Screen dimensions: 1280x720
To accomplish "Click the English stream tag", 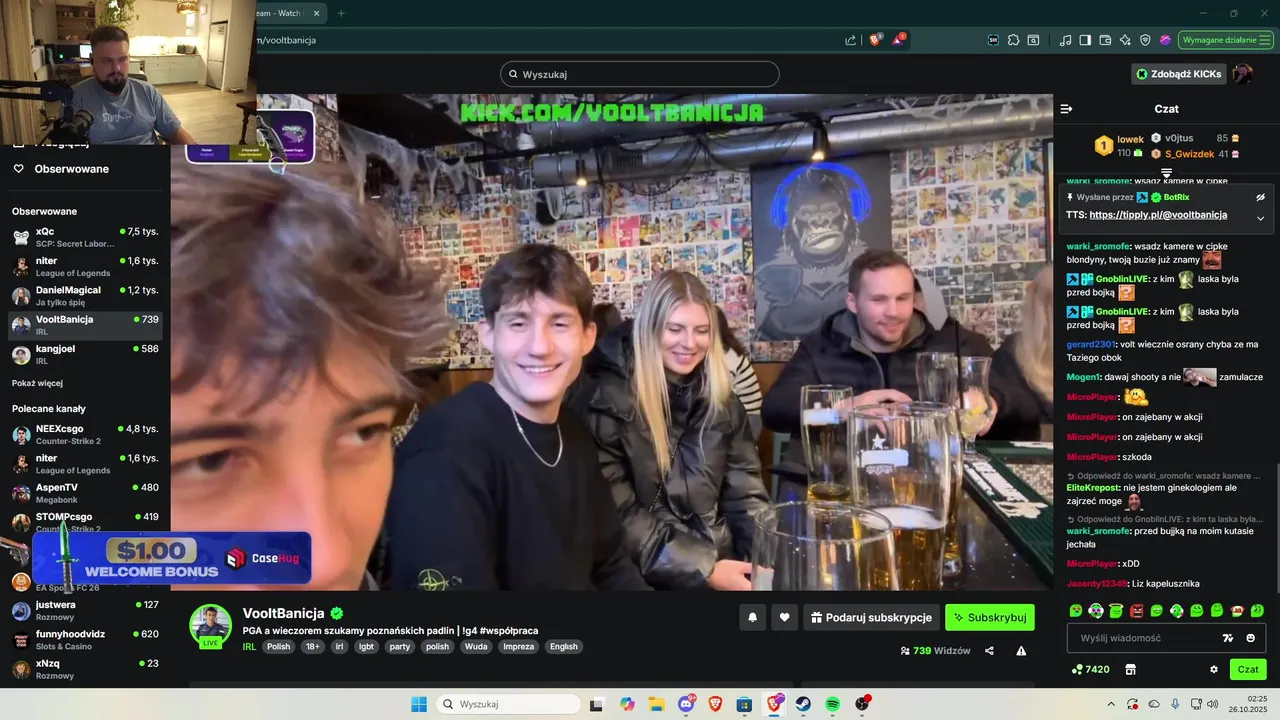I will [564, 647].
